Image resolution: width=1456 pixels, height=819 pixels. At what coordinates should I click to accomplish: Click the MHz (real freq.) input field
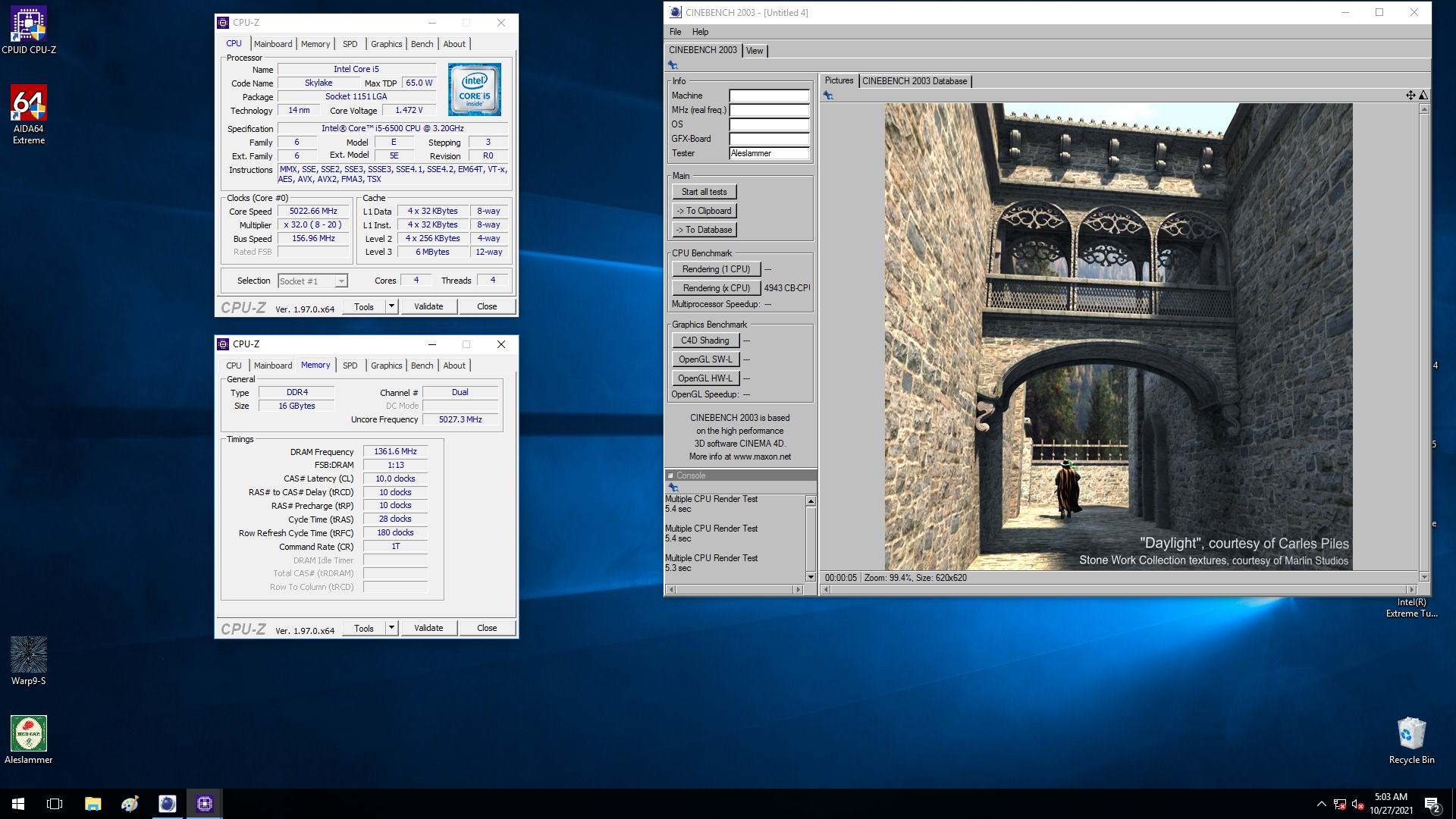769,110
